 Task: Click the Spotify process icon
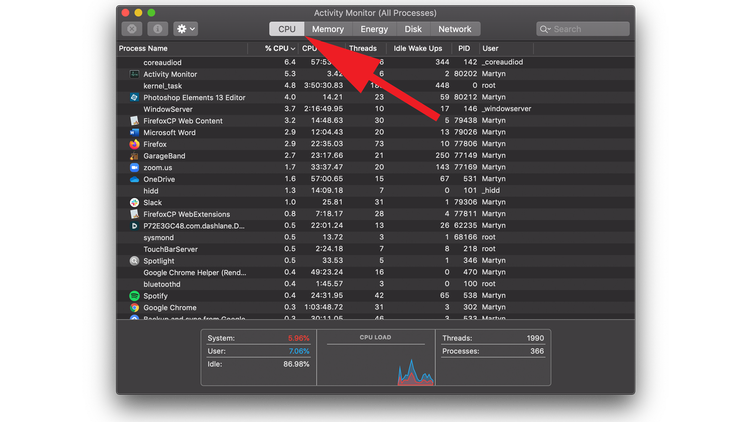click(134, 296)
